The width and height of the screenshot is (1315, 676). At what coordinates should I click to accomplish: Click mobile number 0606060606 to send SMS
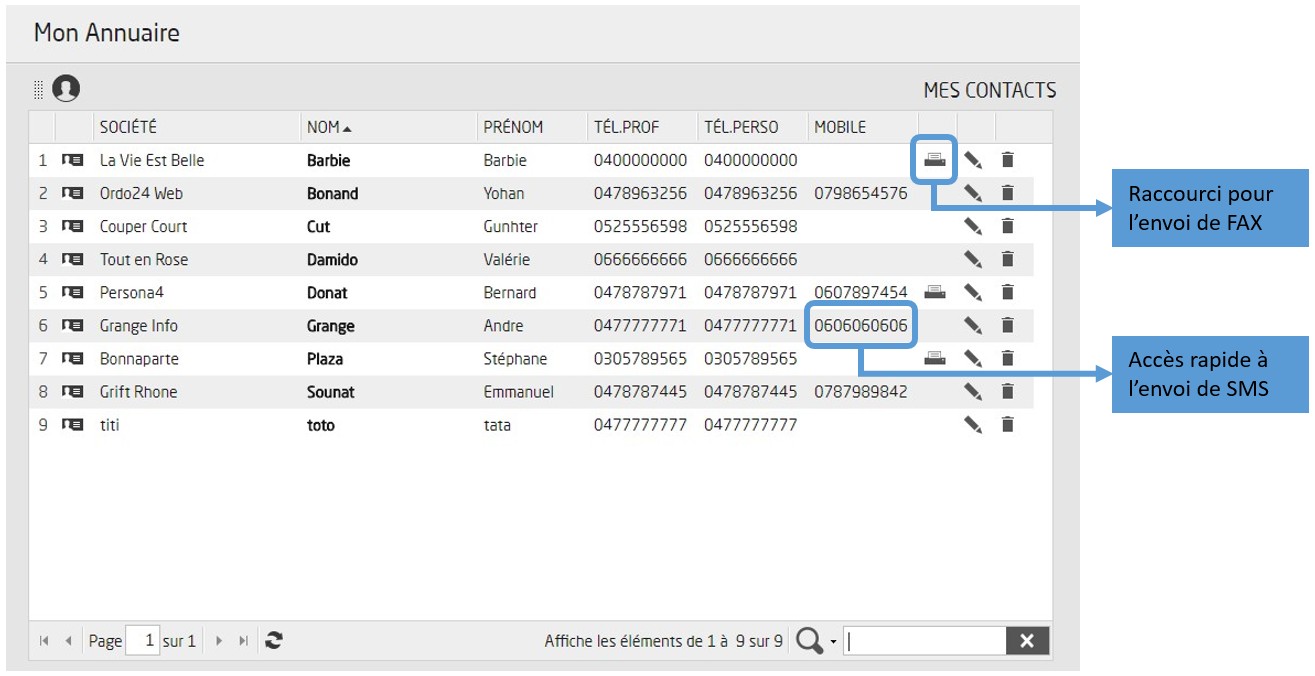861,326
